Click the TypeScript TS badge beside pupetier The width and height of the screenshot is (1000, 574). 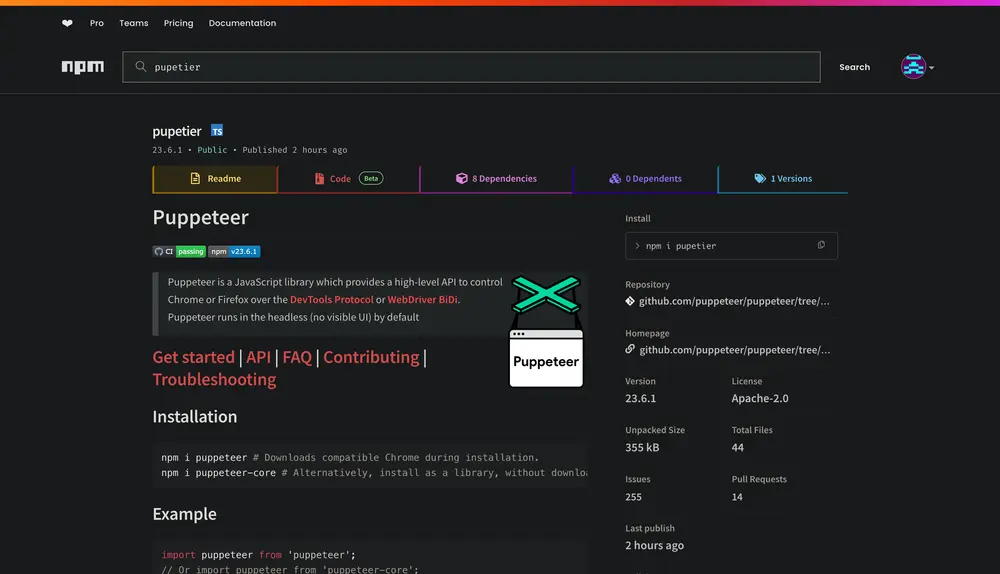pyautogui.click(x=217, y=131)
